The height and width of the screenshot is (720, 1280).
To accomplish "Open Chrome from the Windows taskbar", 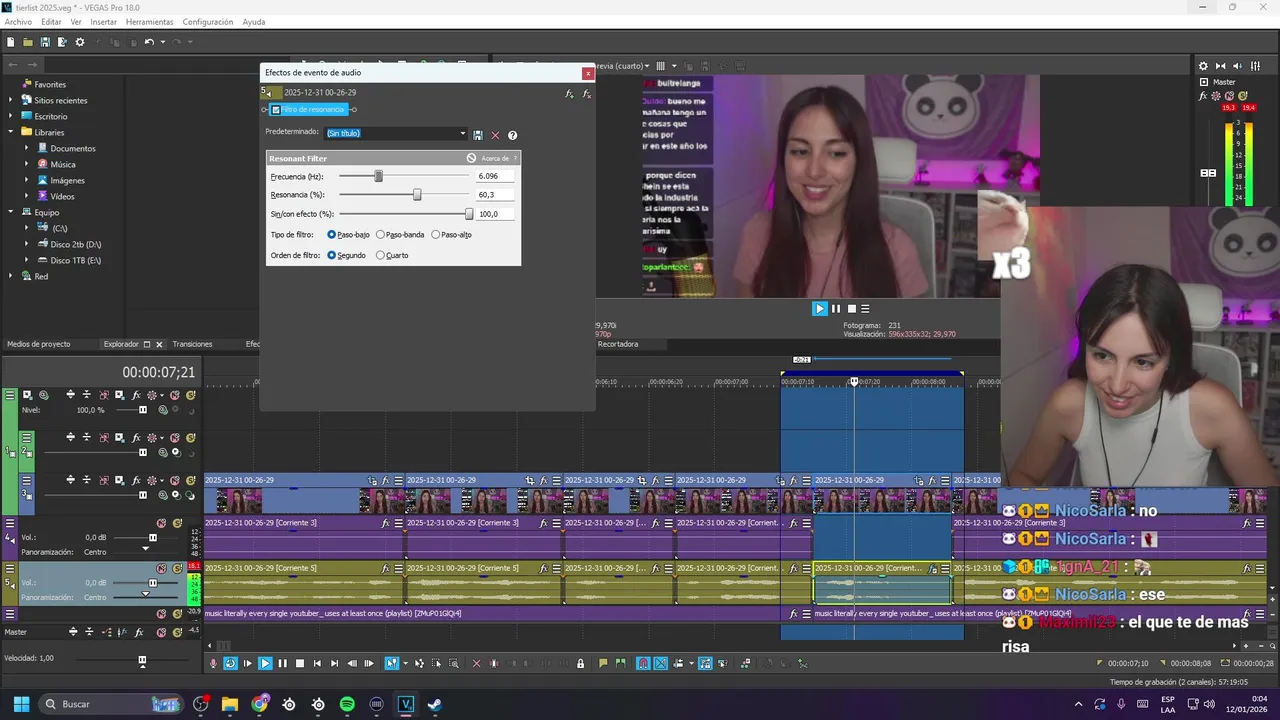I will pos(260,704).
